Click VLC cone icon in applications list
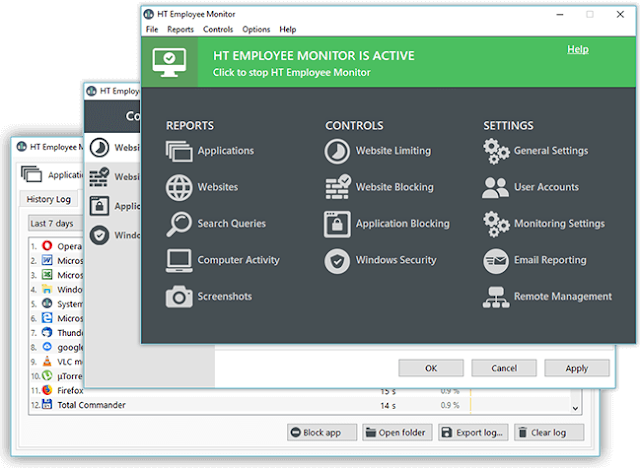Viewport: 640px width, 468px height. (x=47, y=361)
